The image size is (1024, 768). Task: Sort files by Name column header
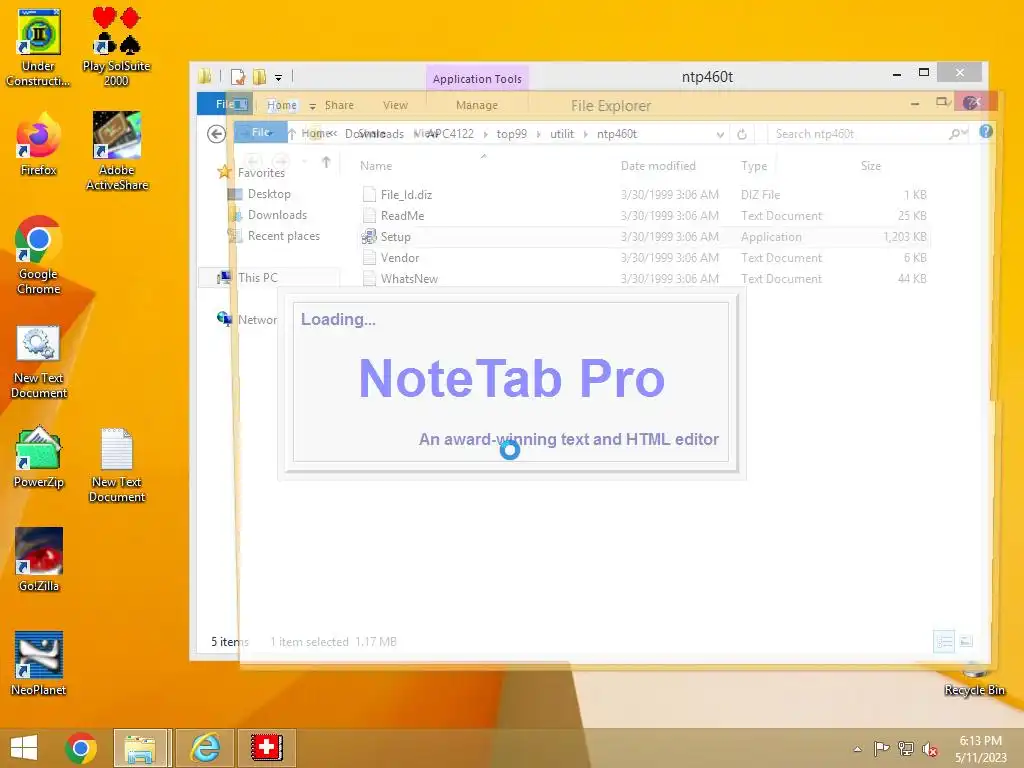click(x=376, y=166)
